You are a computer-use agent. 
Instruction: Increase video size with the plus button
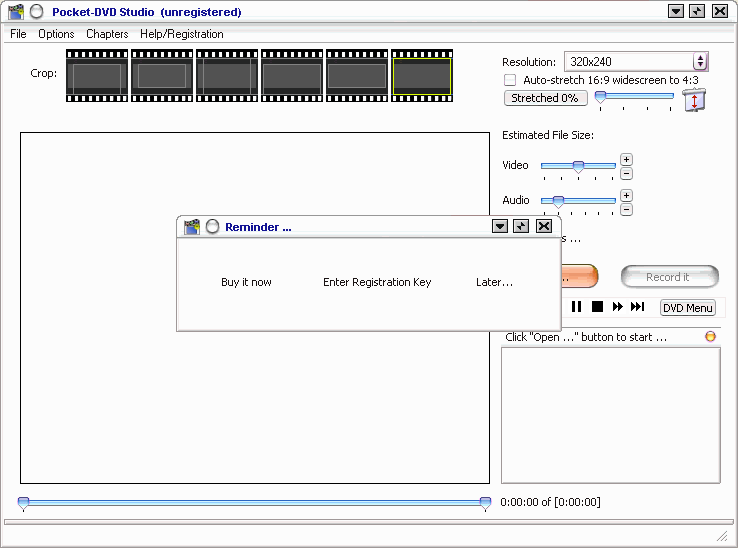coord(626,160)
